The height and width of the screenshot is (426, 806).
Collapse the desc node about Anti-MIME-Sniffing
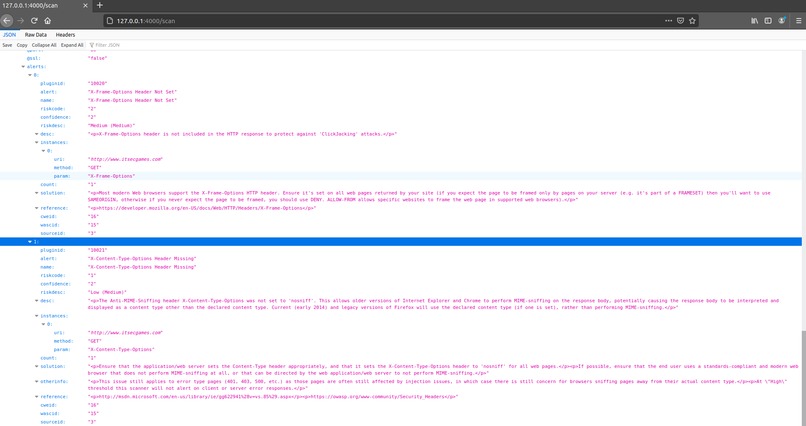click(x=36, y=301)
